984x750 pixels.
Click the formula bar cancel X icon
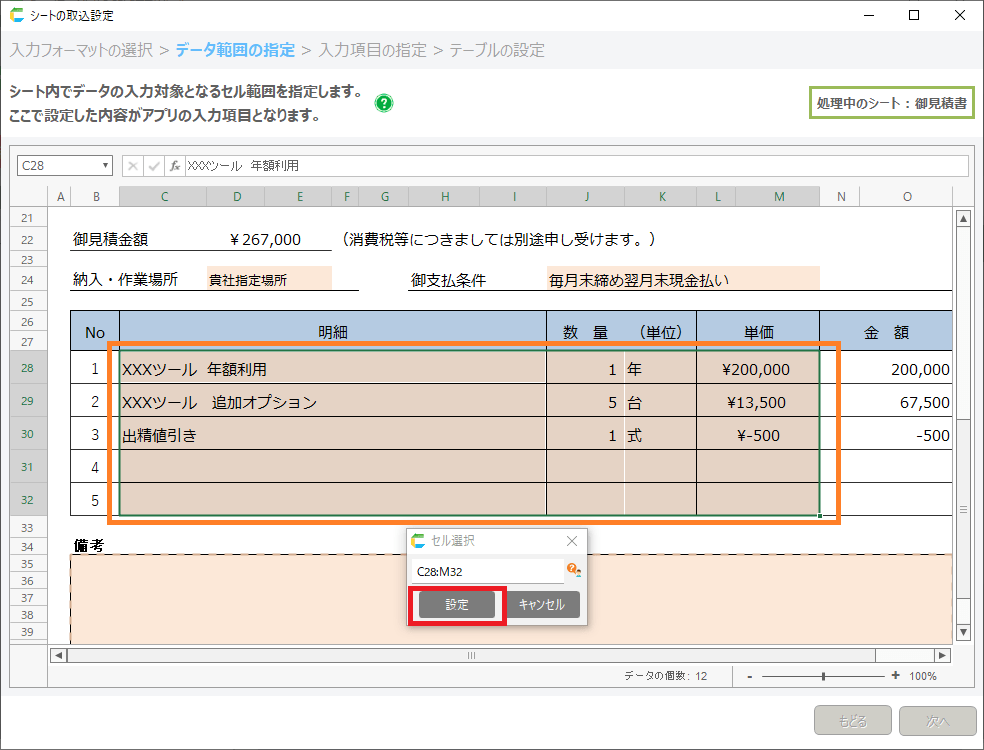coord(133,166)
